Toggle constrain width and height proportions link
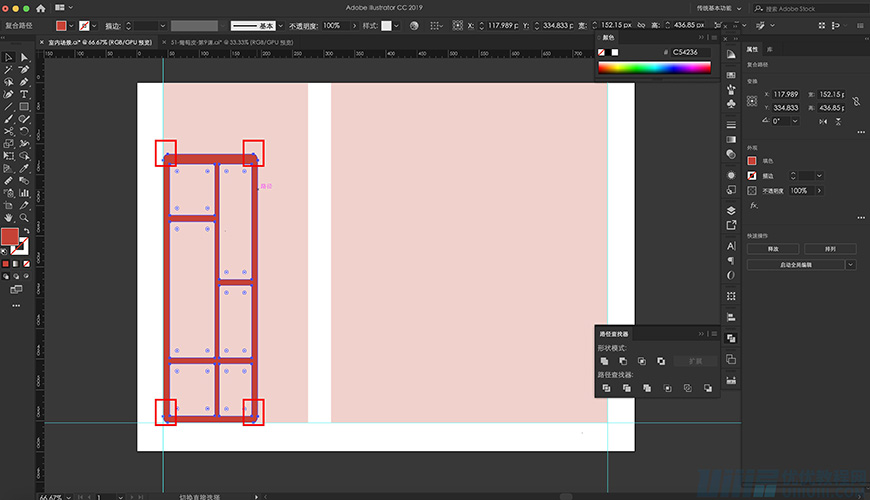Viewport: 870px width, 500px height. point(857,101)
